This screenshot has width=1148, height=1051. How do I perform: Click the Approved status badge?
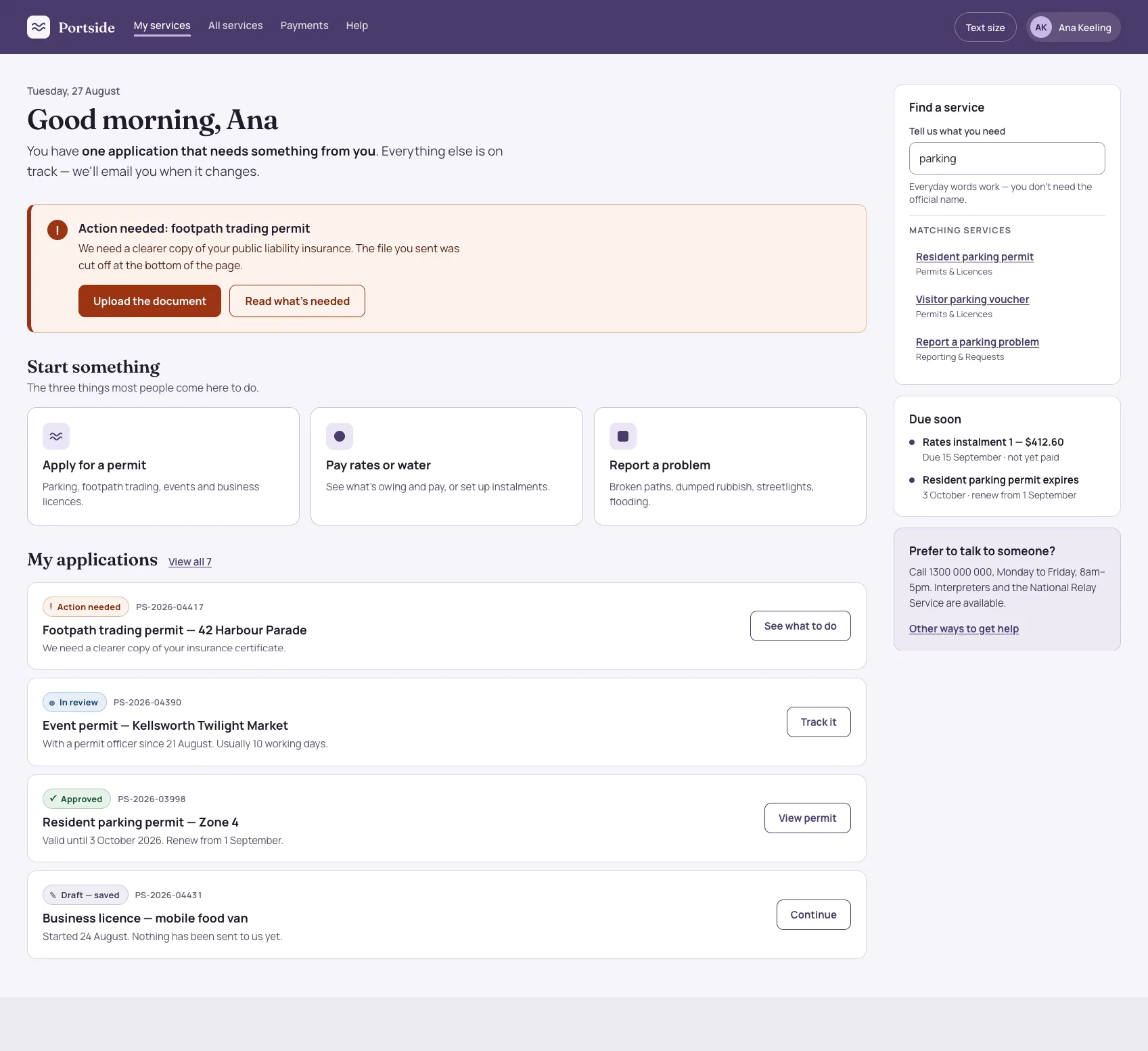pyautogui.click(x=76, y=799)
